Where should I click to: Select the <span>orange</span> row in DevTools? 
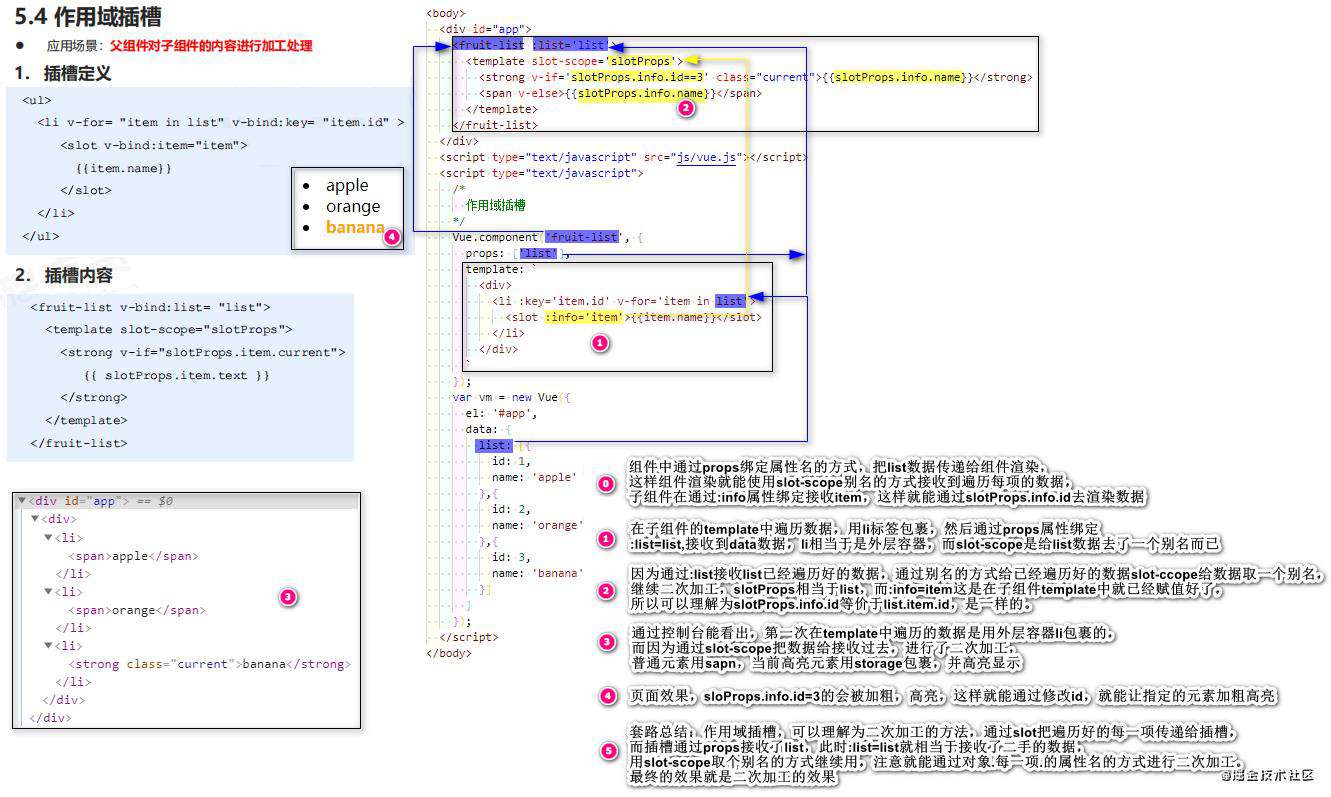[x=136, y=610]
